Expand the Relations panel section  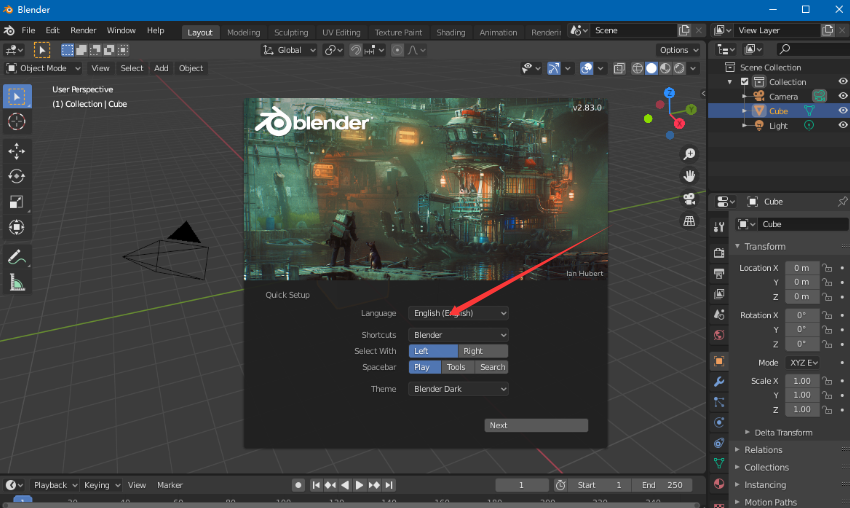[764, 450]
